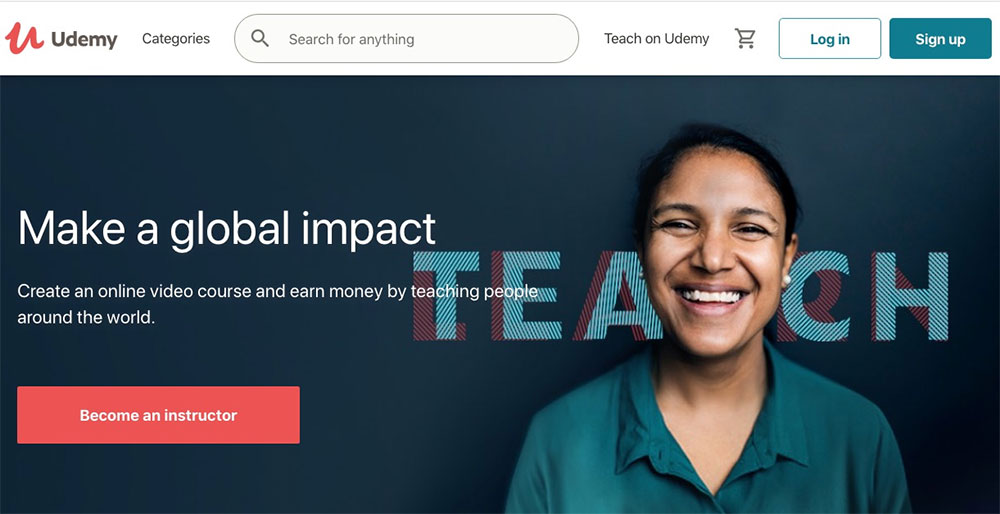Click the Log in button
The image size is (1000, 514).
click(x=830, y=39)
